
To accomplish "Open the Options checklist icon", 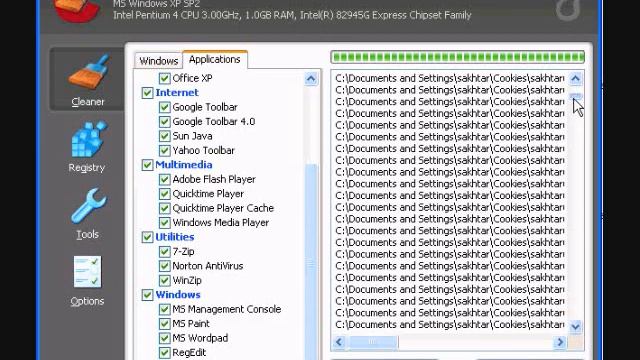I will coord(87,272).
